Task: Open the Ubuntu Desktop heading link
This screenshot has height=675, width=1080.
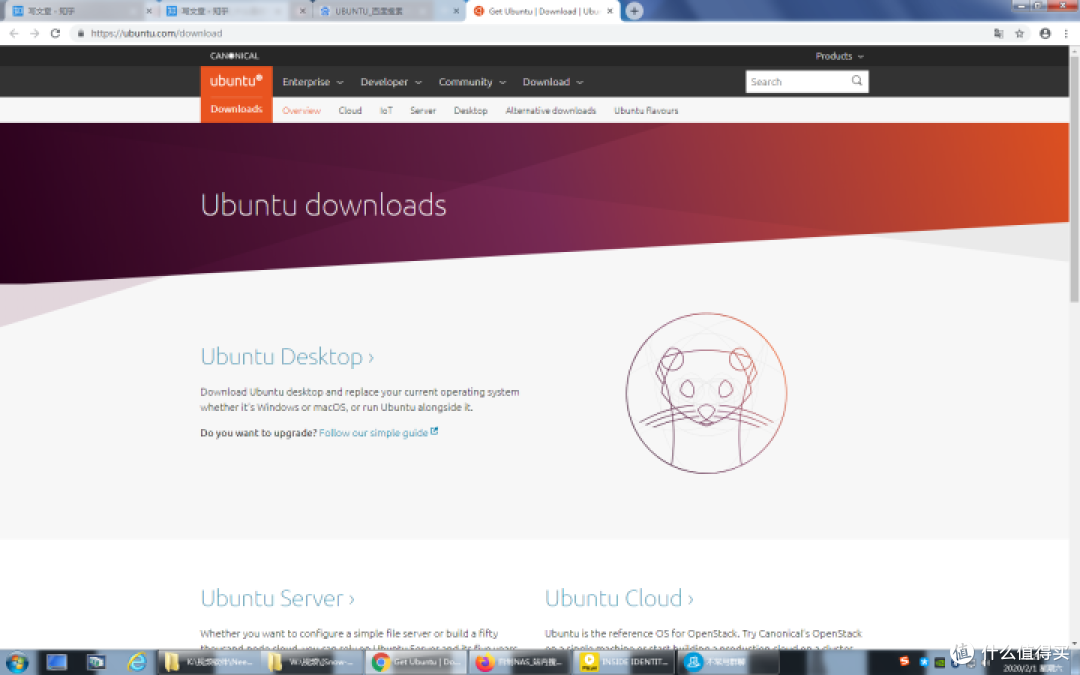Action: click(287, 357)
